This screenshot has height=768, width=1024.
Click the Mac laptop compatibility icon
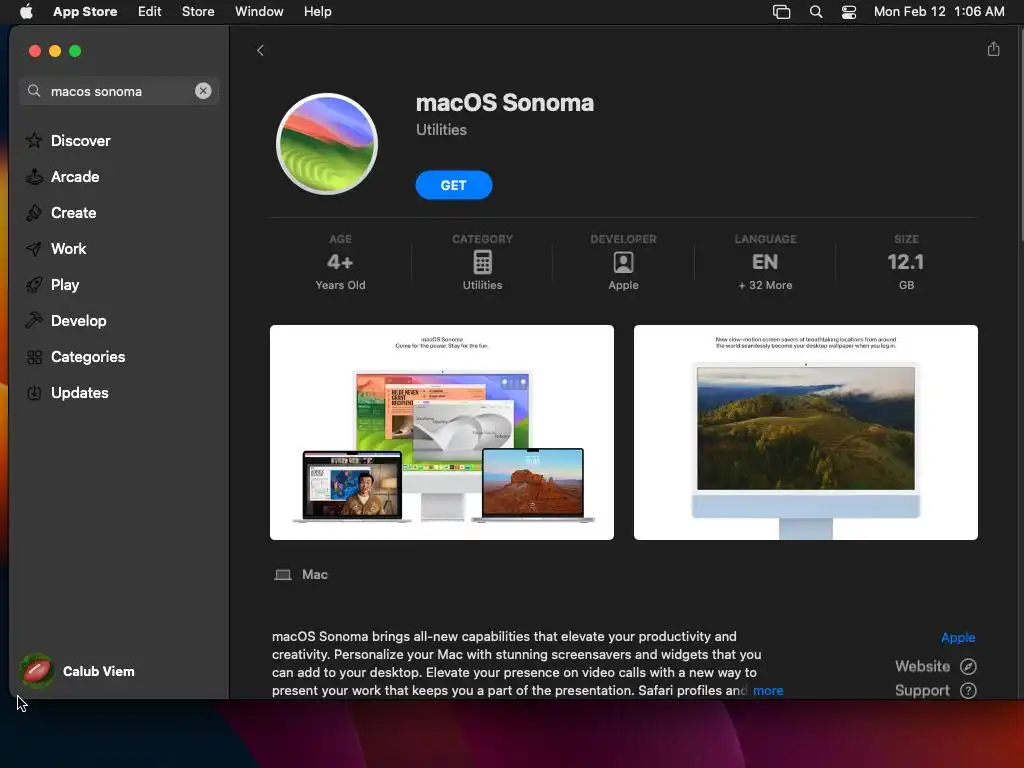283,575
